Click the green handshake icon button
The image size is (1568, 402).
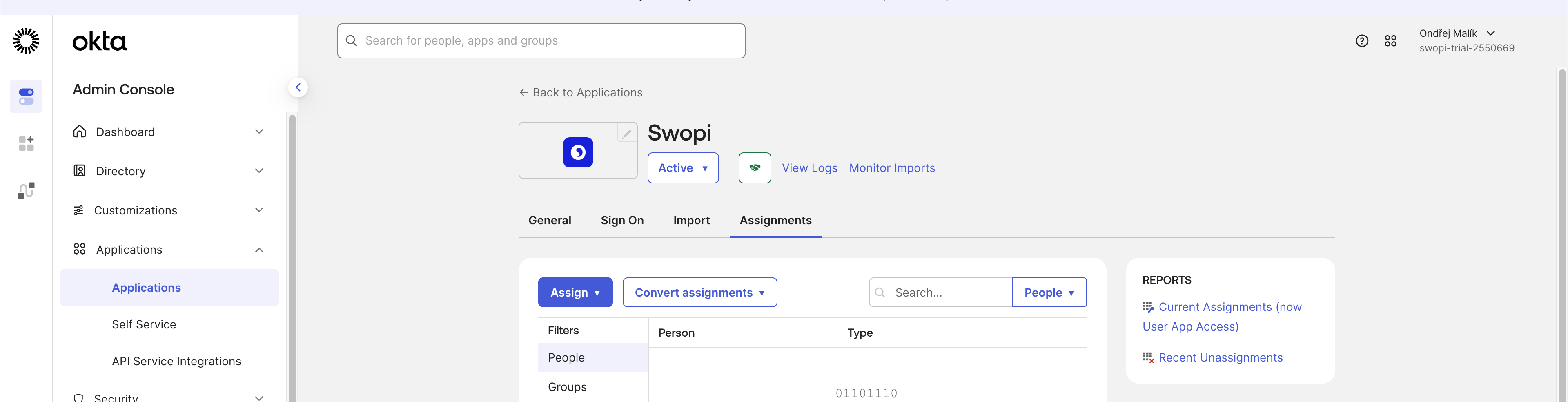pyautogui.click(x=755, y=167)
